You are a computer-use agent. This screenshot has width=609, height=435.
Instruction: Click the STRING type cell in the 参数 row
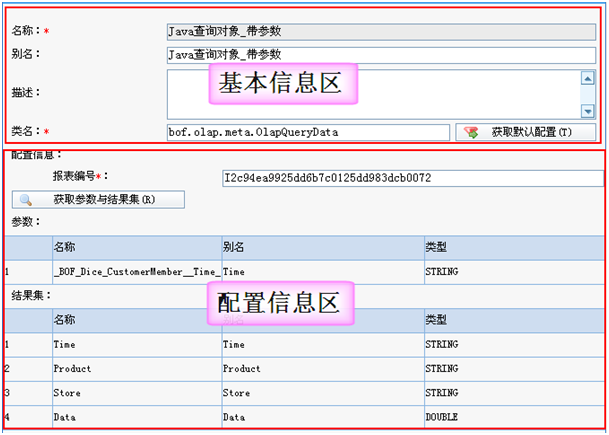point(514,272)
